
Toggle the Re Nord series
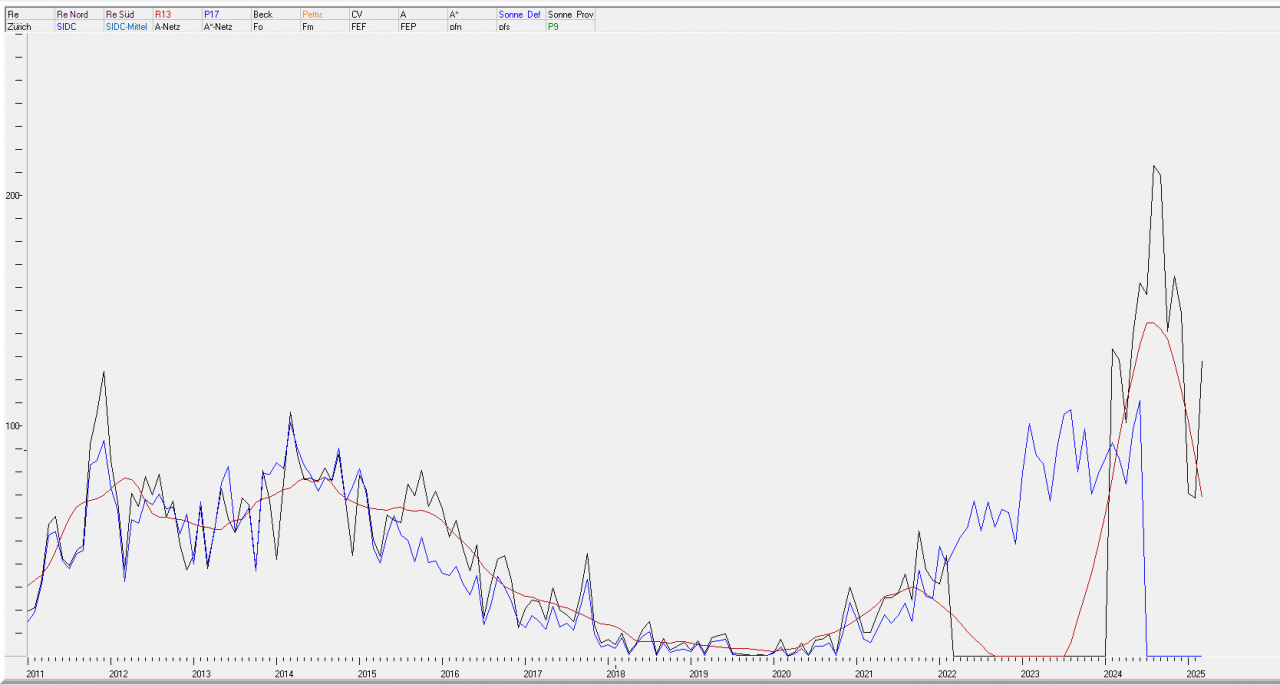72,15
